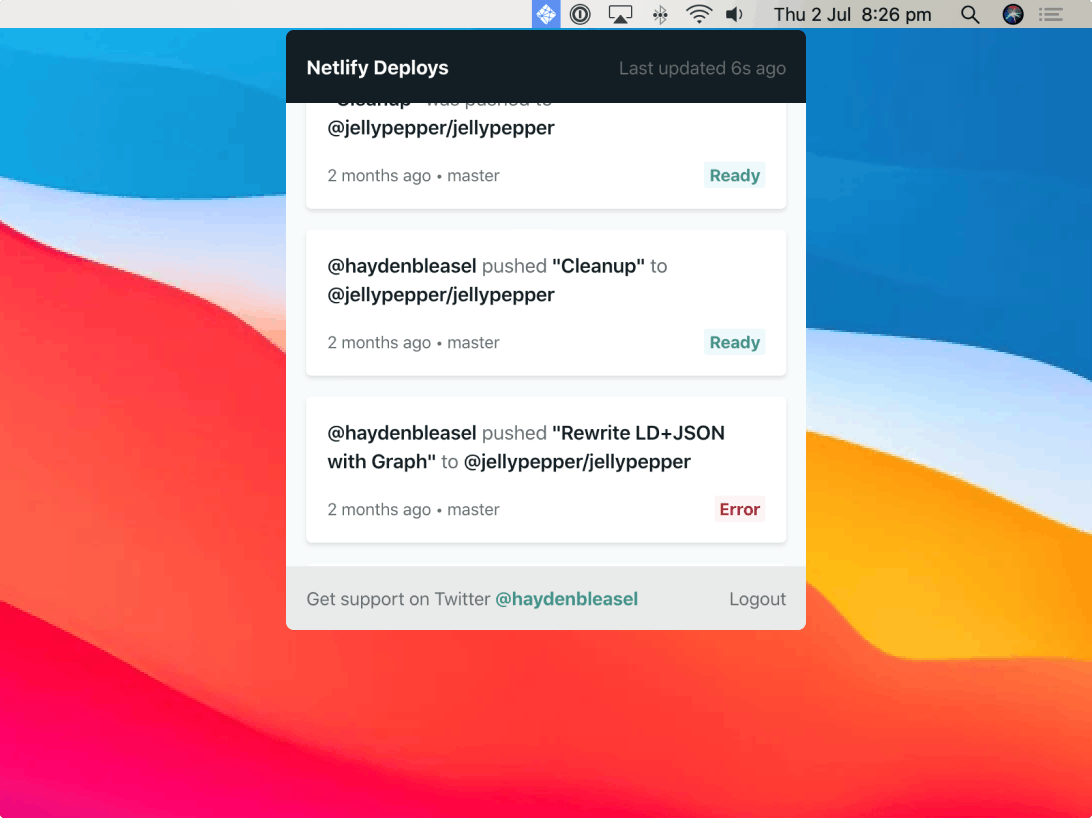Open @haydenbleasel Twitter support link
Image resolution: width=1092 pixels, height=818 pixels.
tap(566, 599)
